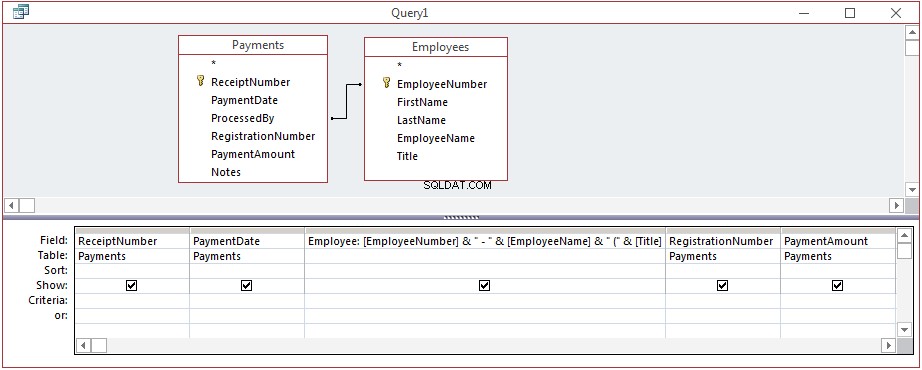Click the up arrow of design grid scrollbar
922x370 pixels.
[x=904, y=236]
